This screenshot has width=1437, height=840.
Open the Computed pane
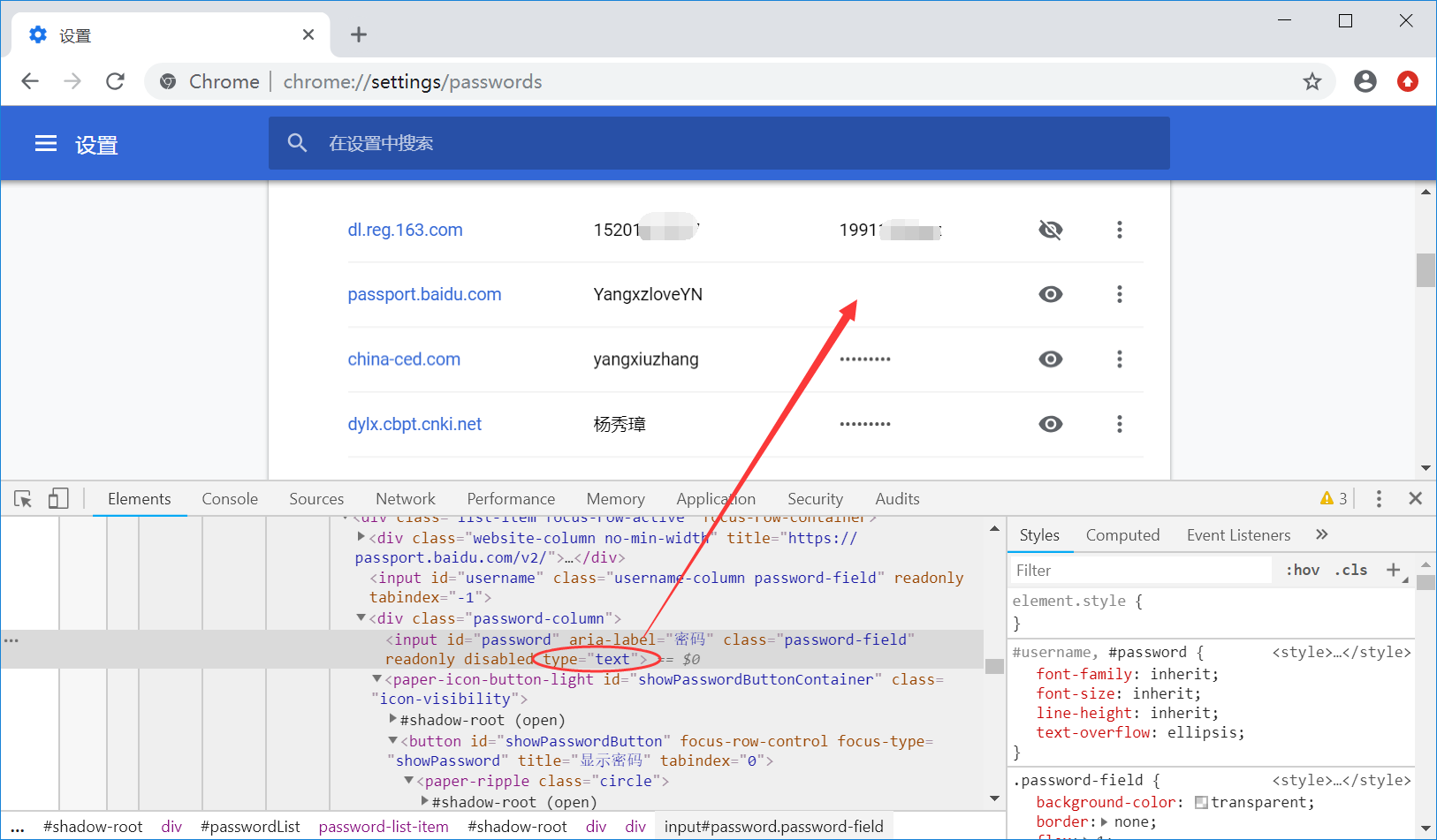tap(1122, 535)
